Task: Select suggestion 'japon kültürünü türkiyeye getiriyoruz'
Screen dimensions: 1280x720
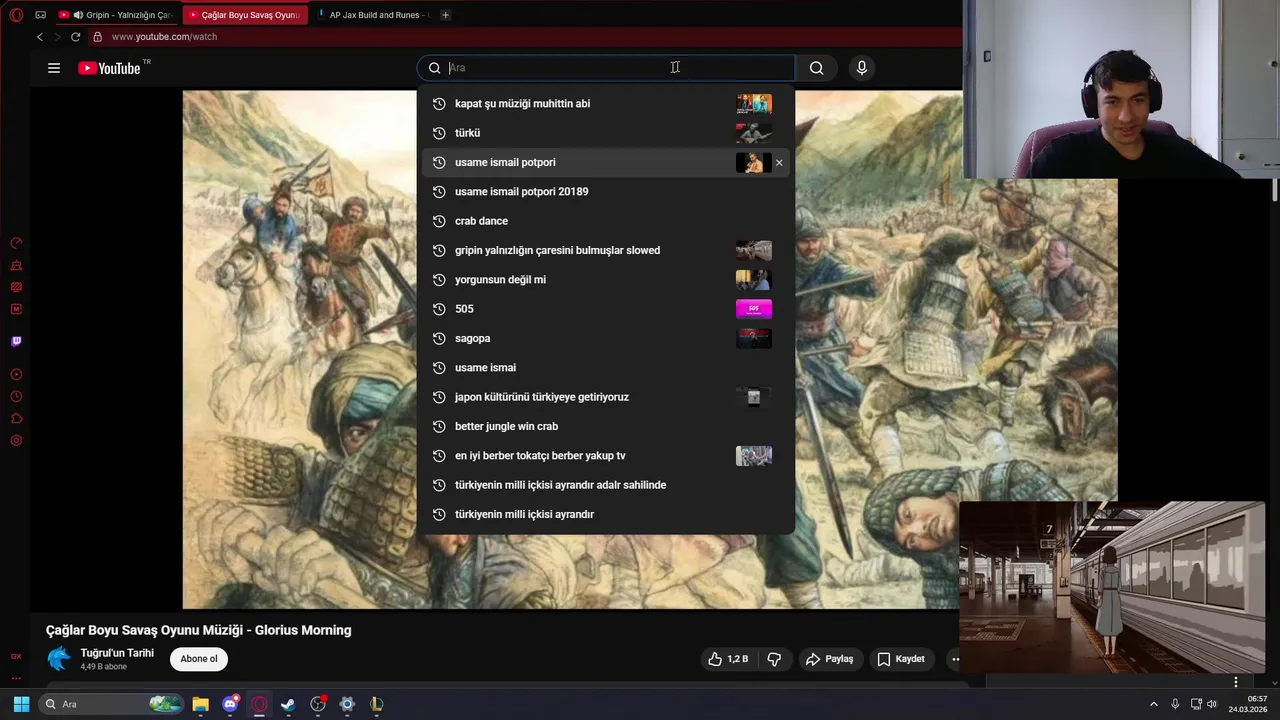Action: pyautogui.click(x=606, y=397)
